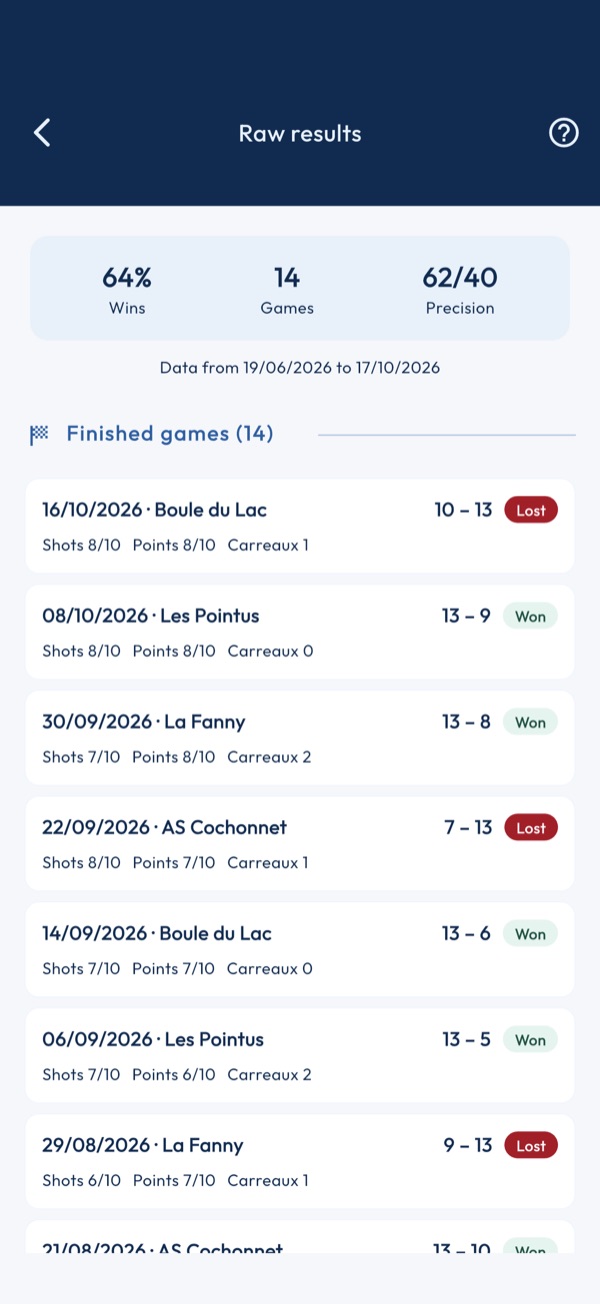The width and height of the screenshot is (600, 1304).
Task: Tap the 62/40 Precision statistic
Action: [x=460, y=289]
